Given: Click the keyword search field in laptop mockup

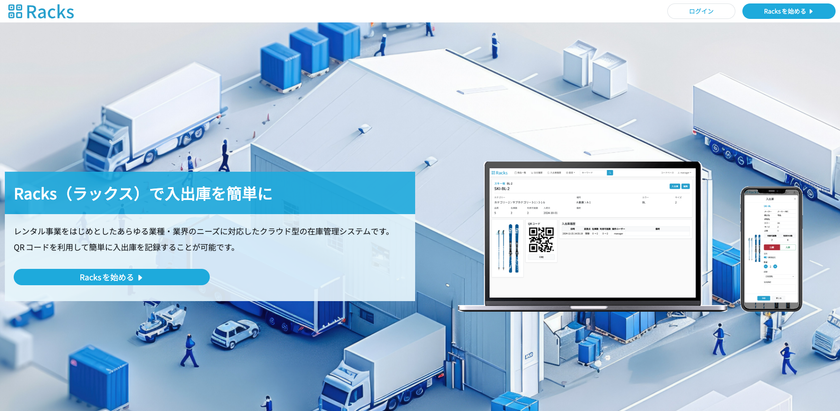Looking at the screenshot, I should coord(593,173).
